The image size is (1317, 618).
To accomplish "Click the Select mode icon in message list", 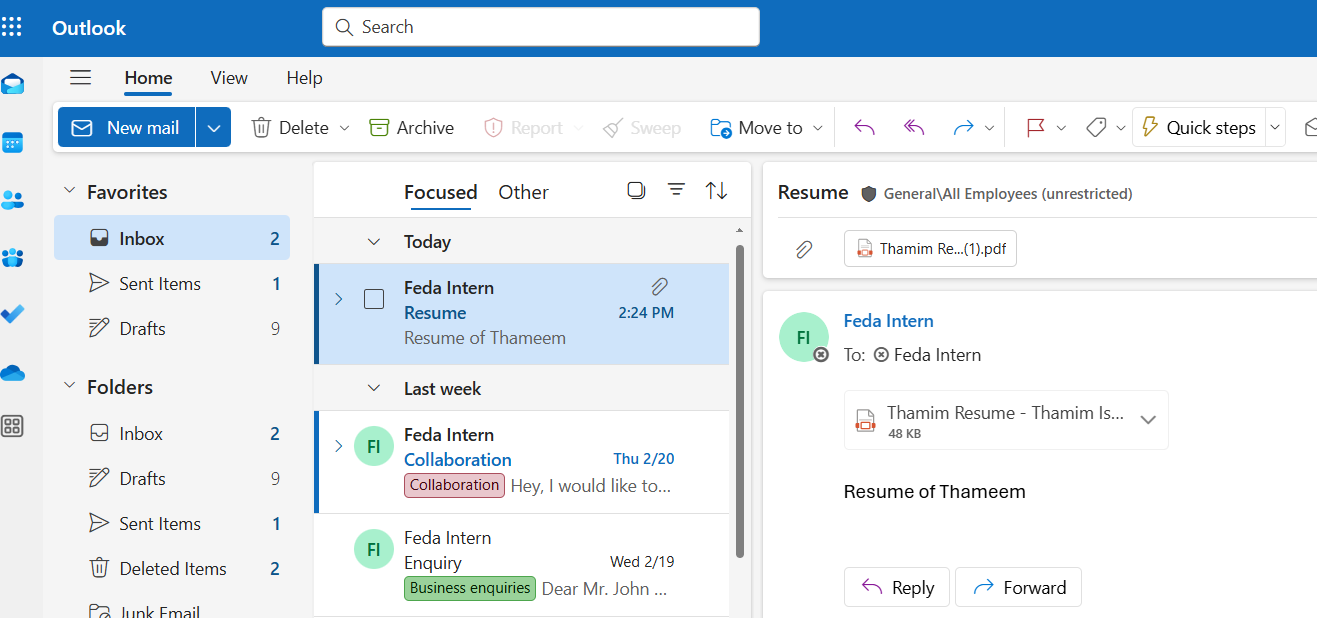I will (636, 190).
